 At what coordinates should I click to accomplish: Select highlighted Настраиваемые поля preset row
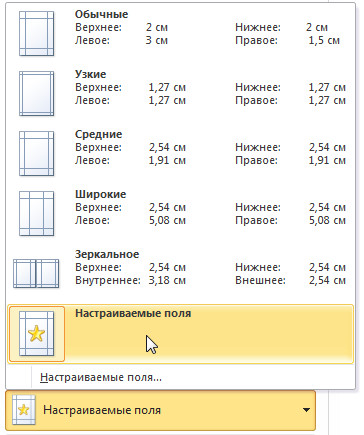(180, 333)
